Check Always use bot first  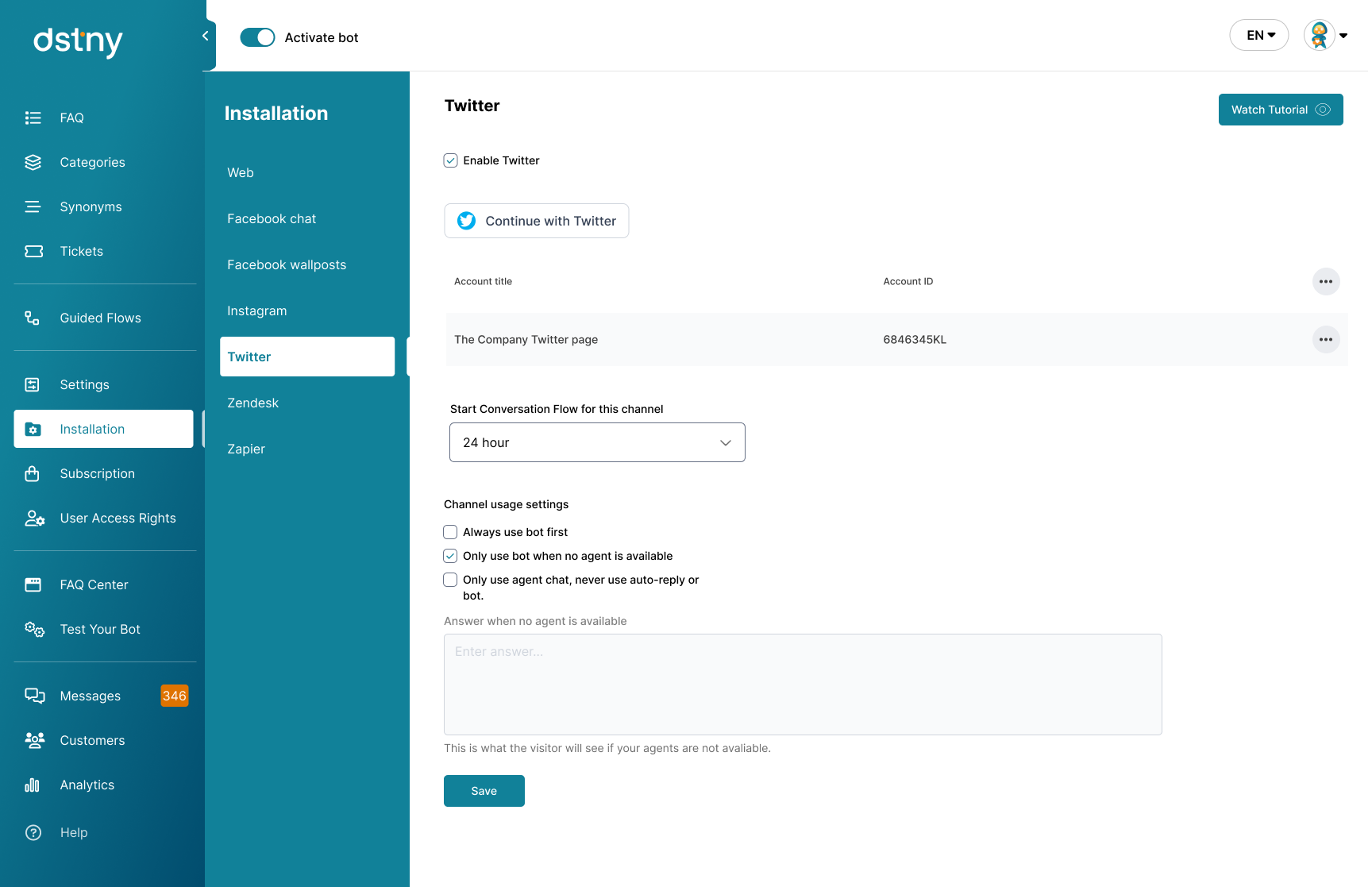coord(450,532)
